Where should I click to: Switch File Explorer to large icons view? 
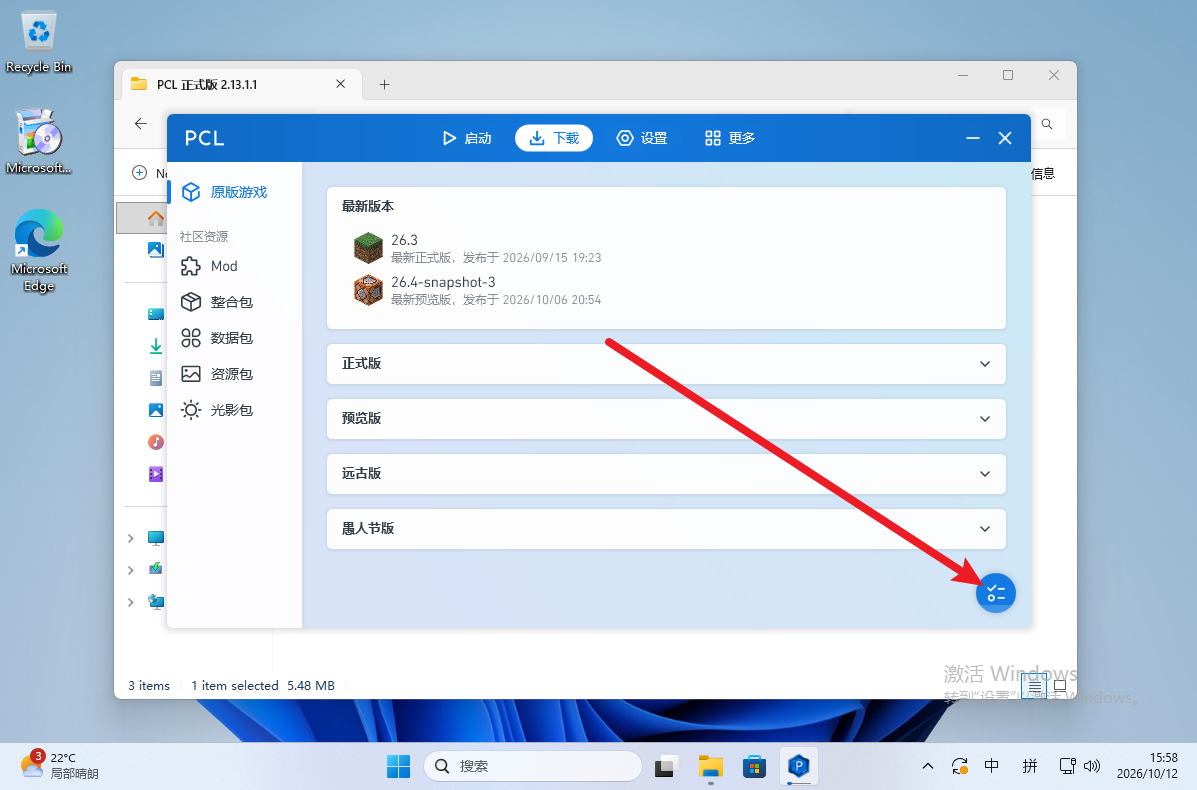(1060, 686)
